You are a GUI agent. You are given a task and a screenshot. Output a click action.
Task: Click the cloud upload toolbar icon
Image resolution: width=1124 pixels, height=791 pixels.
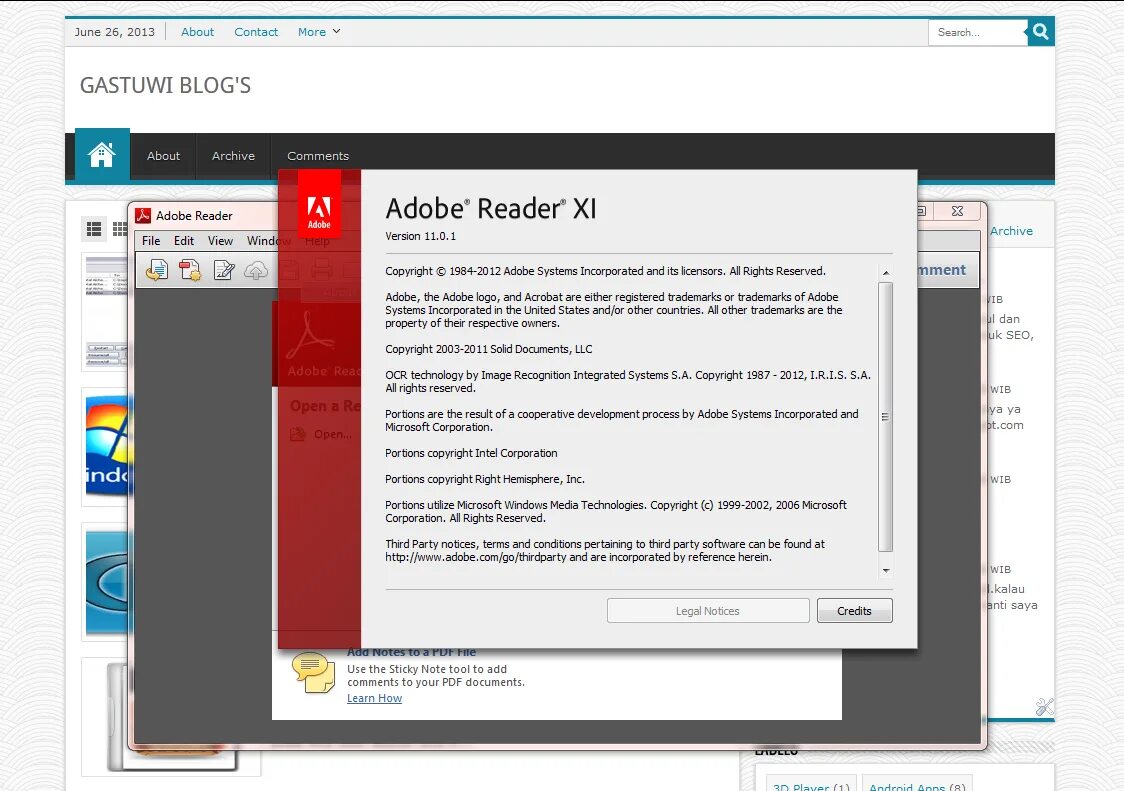coord(256,270)
